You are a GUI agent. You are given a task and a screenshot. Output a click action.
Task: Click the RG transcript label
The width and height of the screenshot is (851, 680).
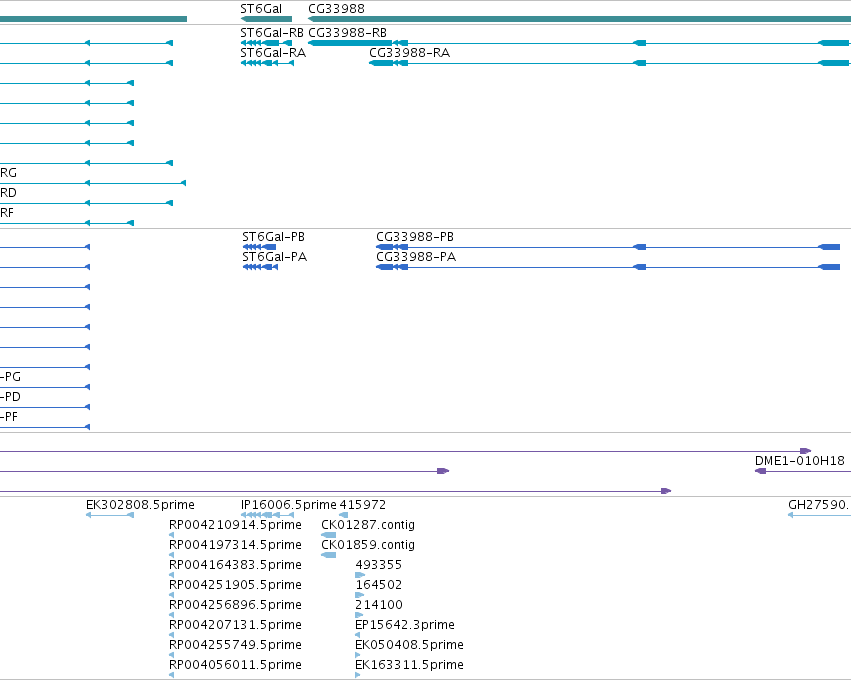pos(8,173)
